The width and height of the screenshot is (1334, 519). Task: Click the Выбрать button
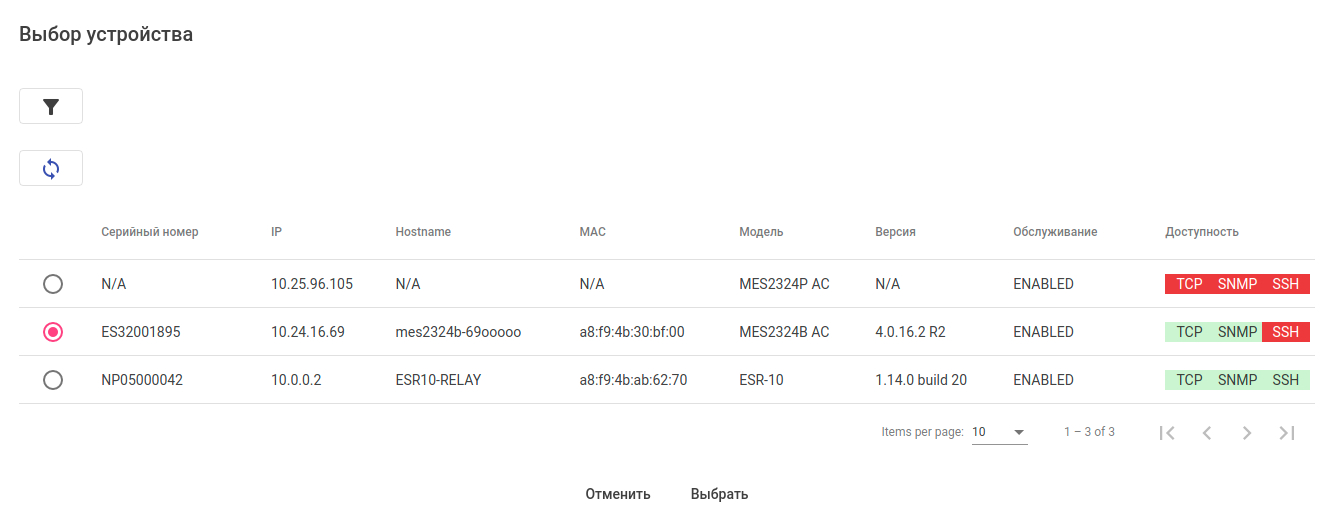click(719, 494)
